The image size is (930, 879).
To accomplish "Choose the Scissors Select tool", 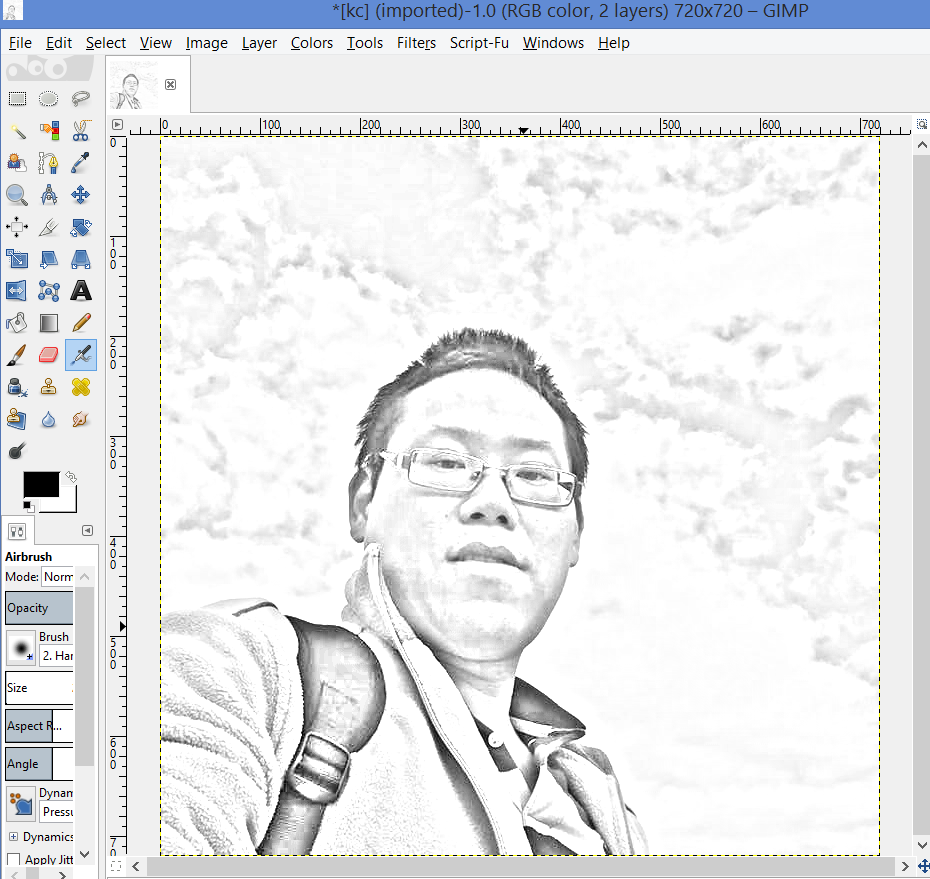I will click(x=81, y=131).
